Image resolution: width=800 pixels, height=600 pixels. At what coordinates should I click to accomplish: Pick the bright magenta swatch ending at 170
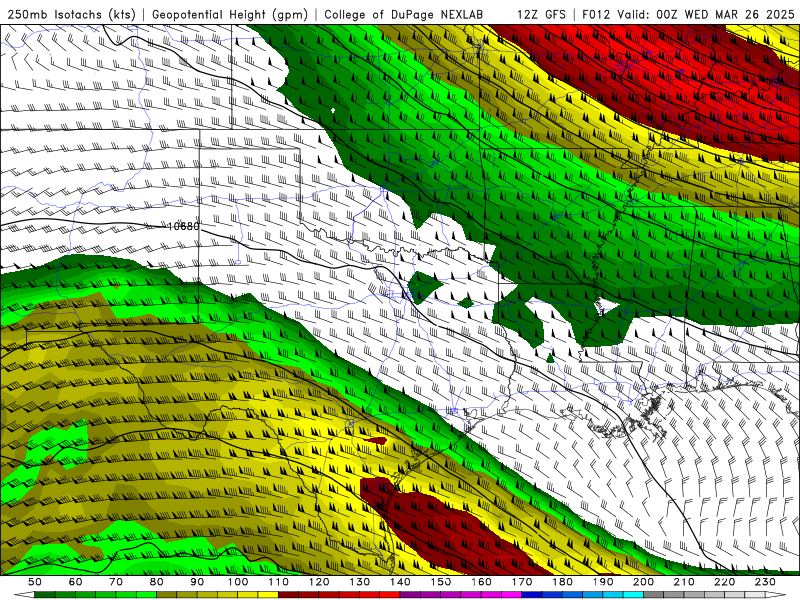511,595
